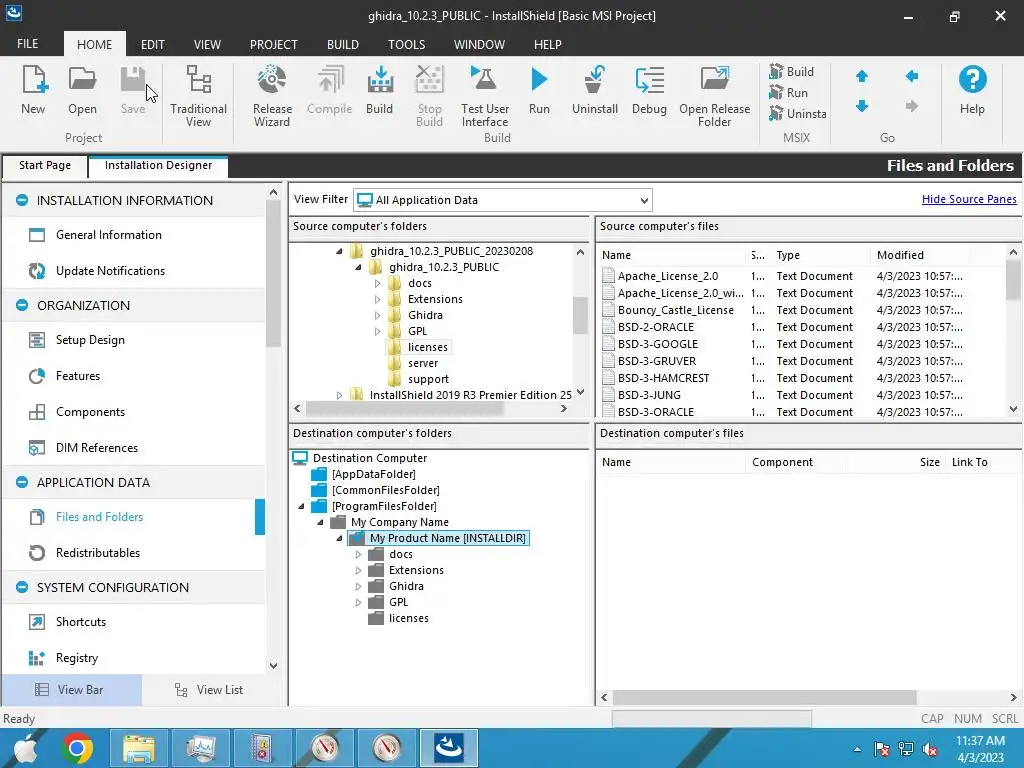Expand the source Extensions folder
The width and height of the screenshot is (1024, 768).
coord(377,299)
